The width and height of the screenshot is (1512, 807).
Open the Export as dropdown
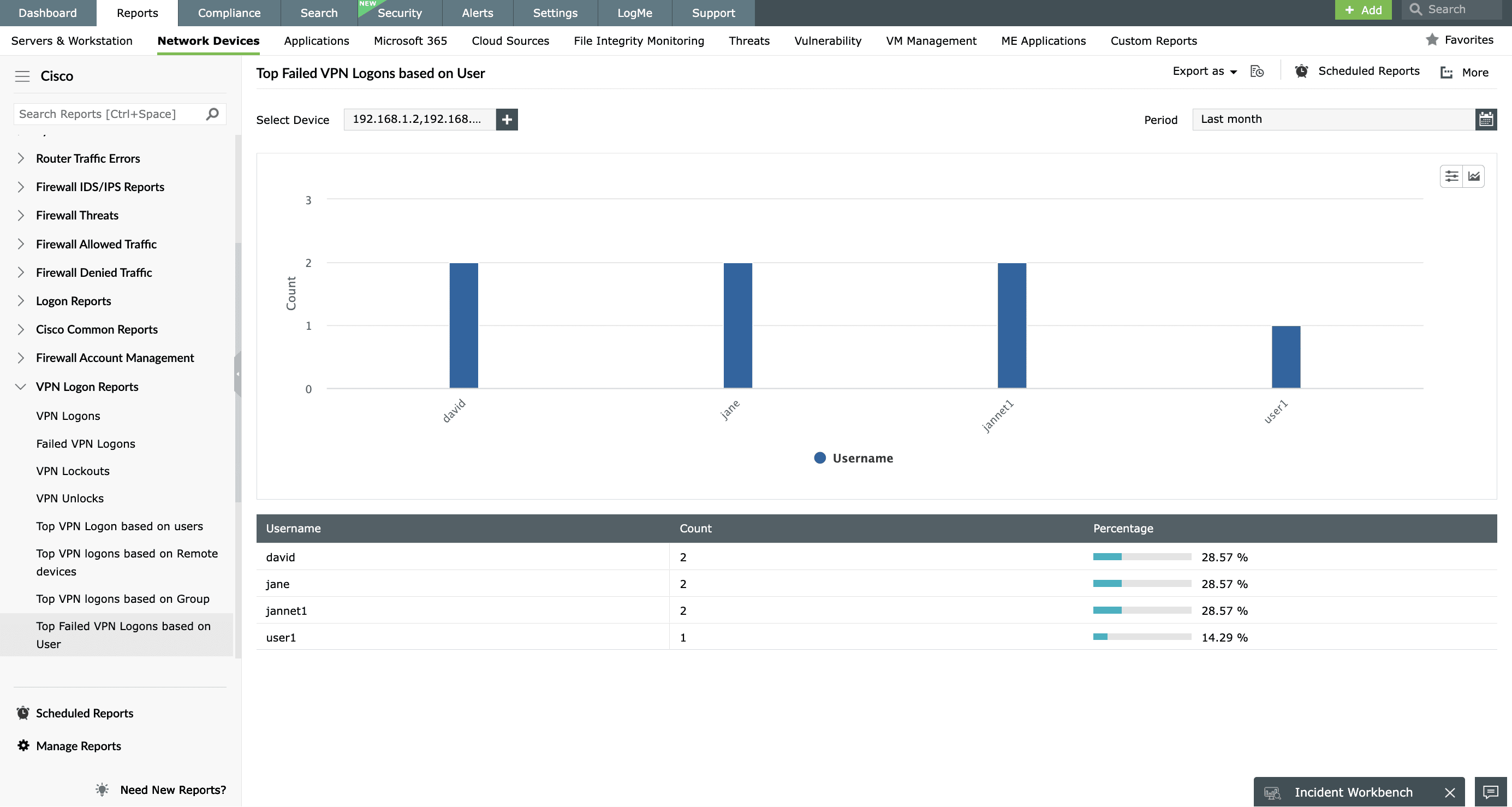[x=1205, y=71]
